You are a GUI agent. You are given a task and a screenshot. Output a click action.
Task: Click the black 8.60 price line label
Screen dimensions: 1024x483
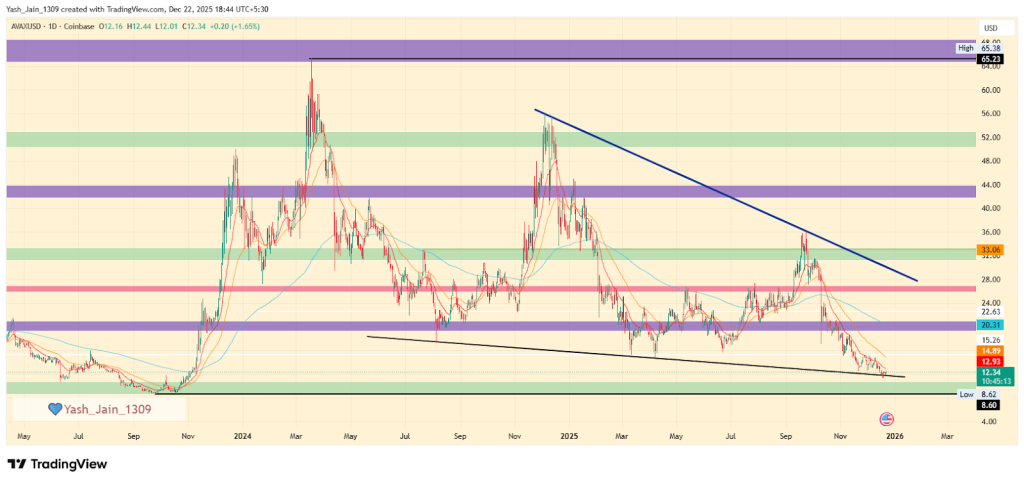click(989, 403)
